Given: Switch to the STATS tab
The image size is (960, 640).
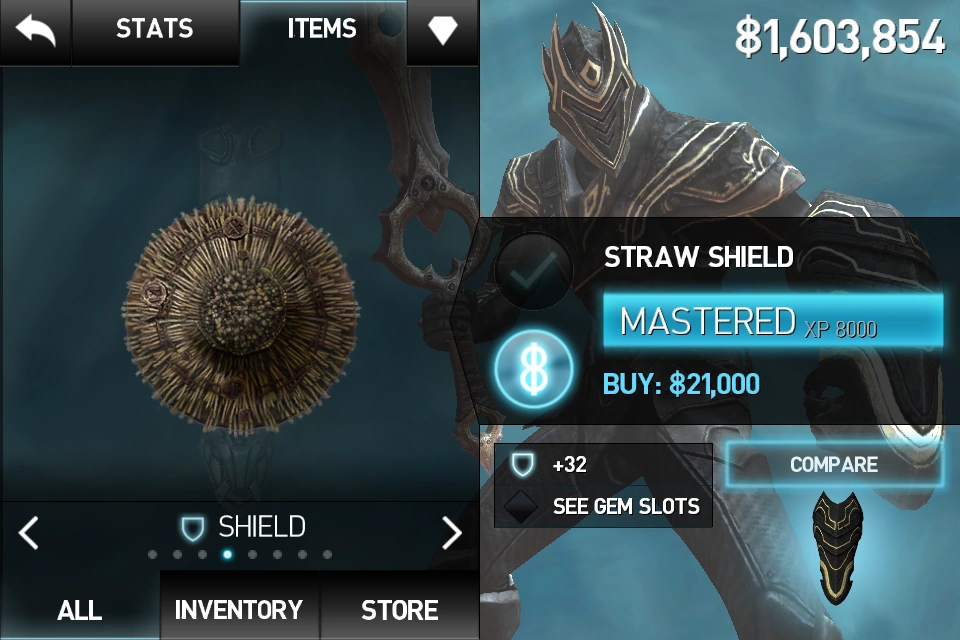Looking at the screenshot, I should [x=155, y=29].
